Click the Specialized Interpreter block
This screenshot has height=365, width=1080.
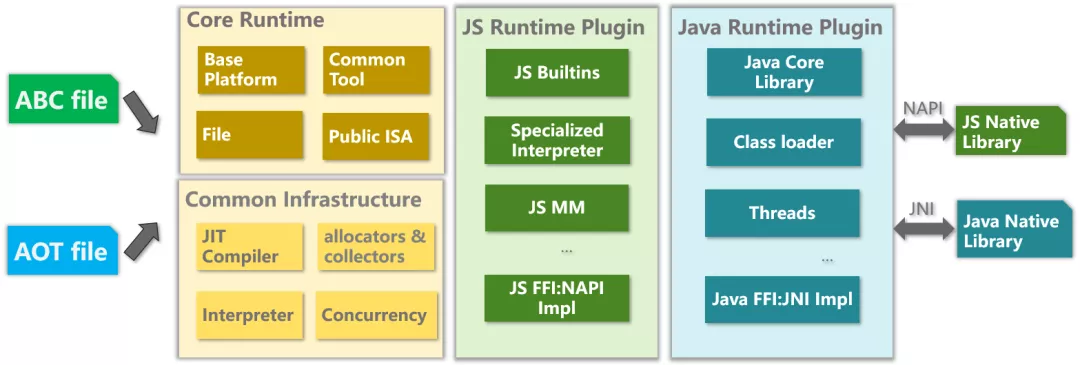(557, 140)
